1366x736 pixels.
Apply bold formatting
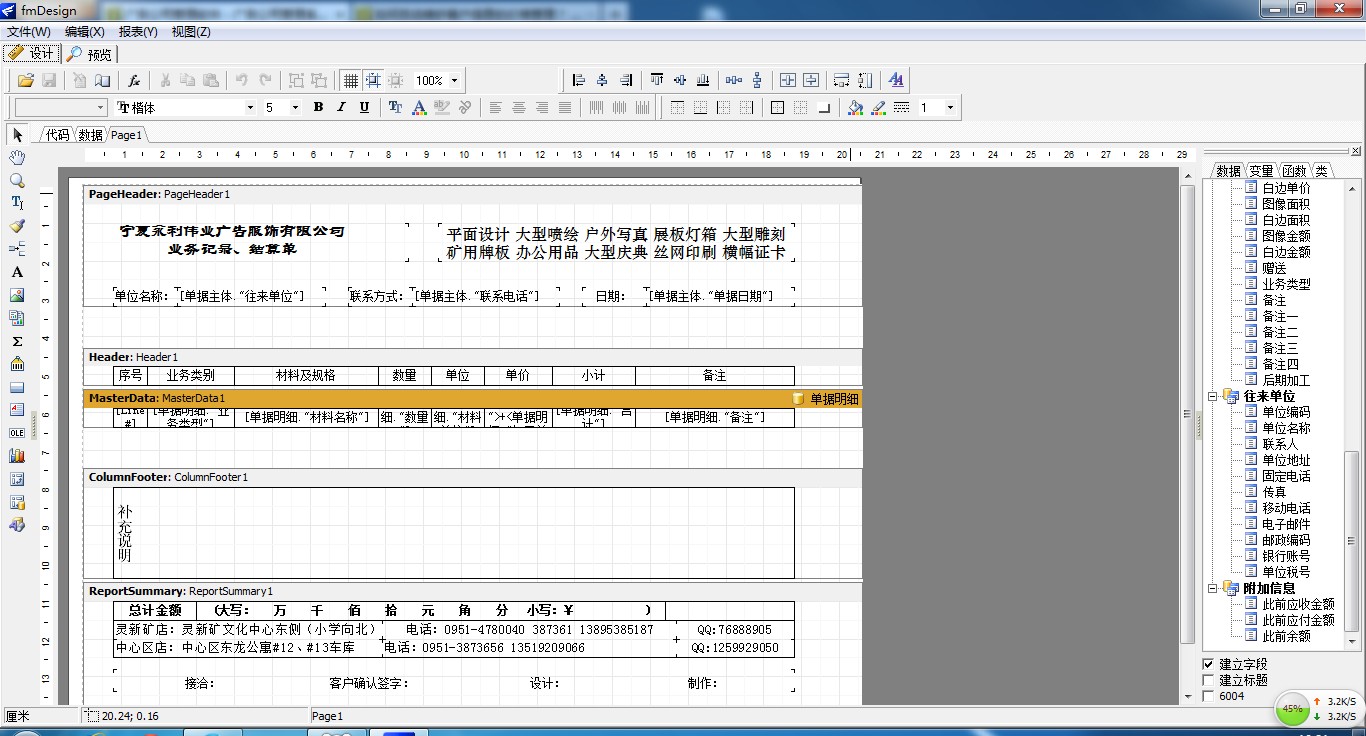coord(318,107)
